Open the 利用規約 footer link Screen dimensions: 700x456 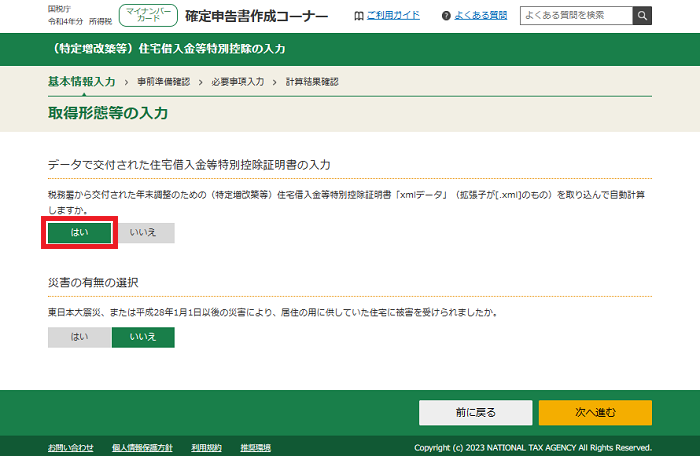205,447
